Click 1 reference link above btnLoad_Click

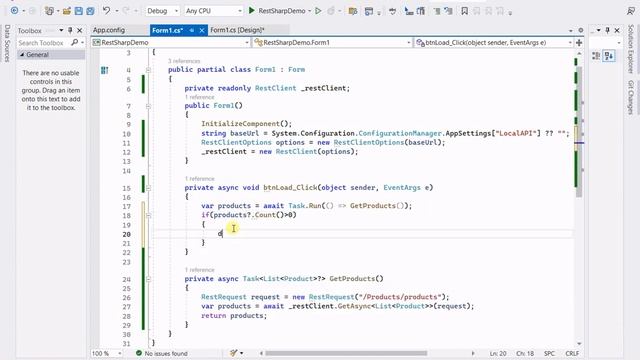pos(200,179)
